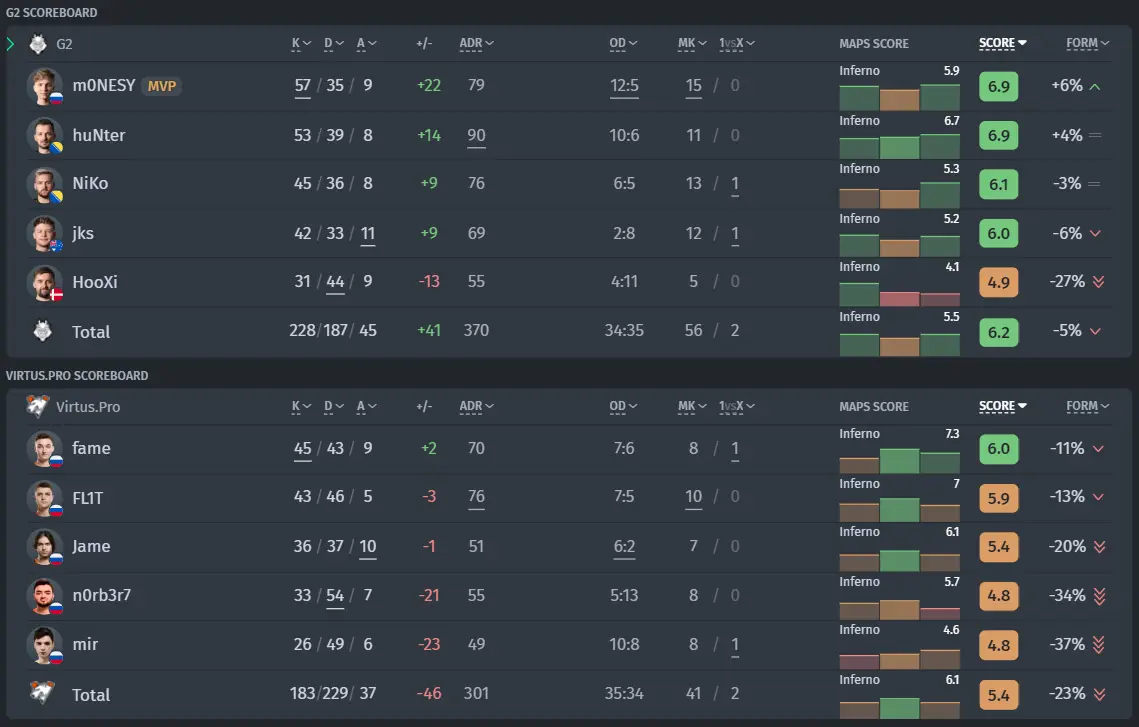This screenshot has width=1139, height=727.
Task: Click huNter's player avatar
Action: 44,135
